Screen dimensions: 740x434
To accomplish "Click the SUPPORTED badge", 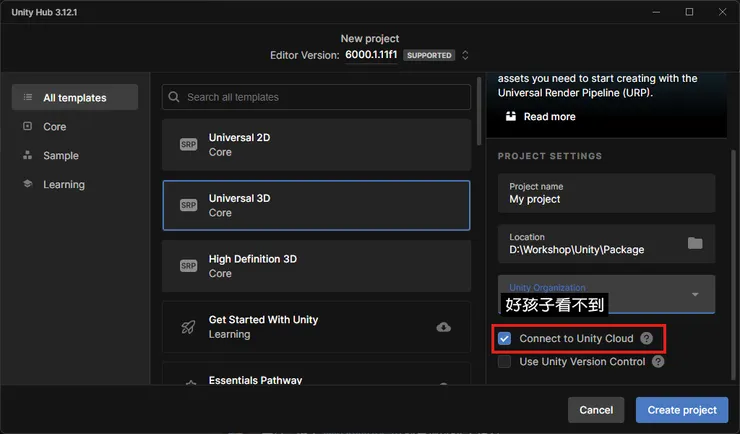I will (429, 55).
